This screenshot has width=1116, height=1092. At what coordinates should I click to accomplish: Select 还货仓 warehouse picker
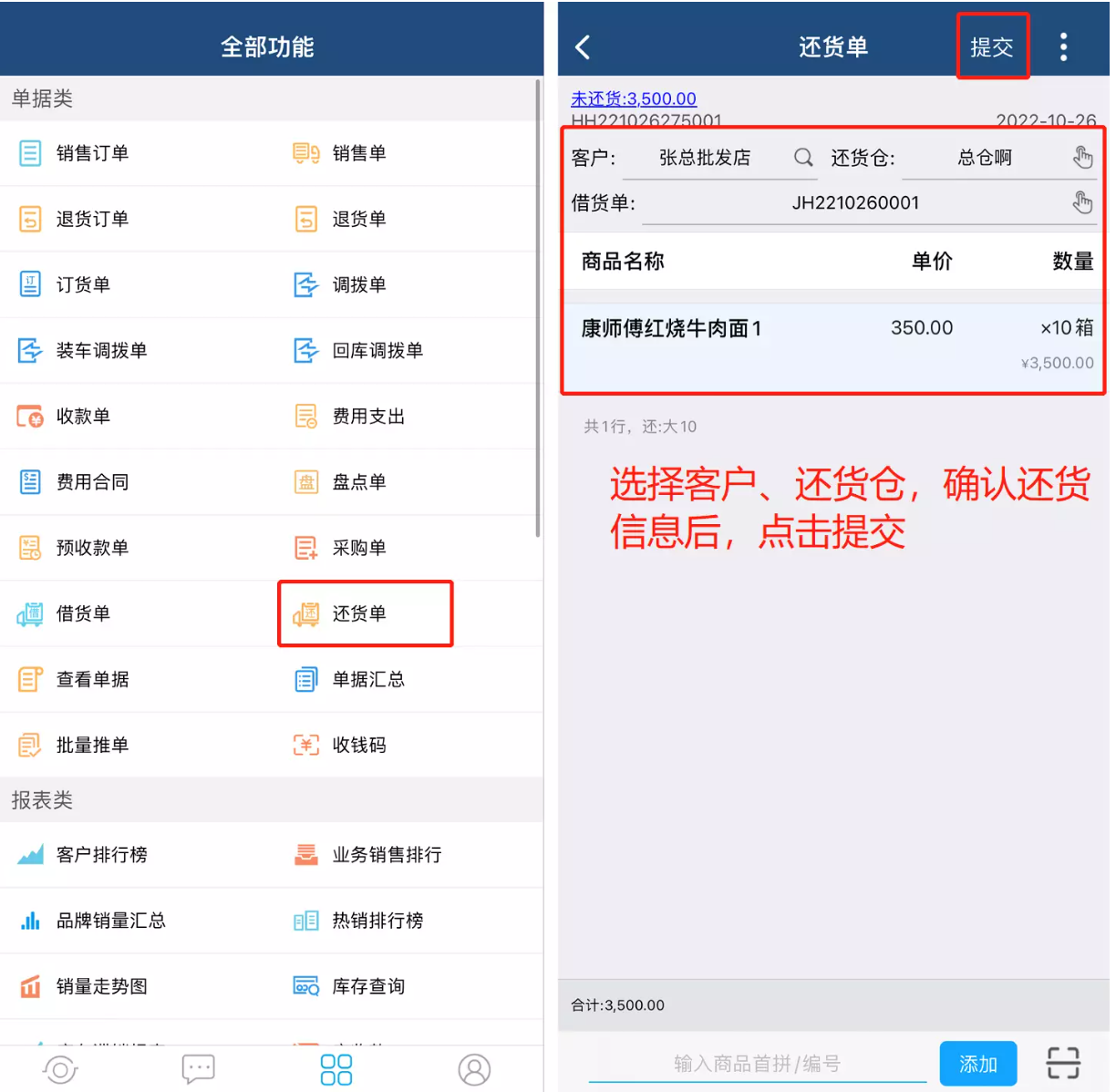[x=1082, y=158]
